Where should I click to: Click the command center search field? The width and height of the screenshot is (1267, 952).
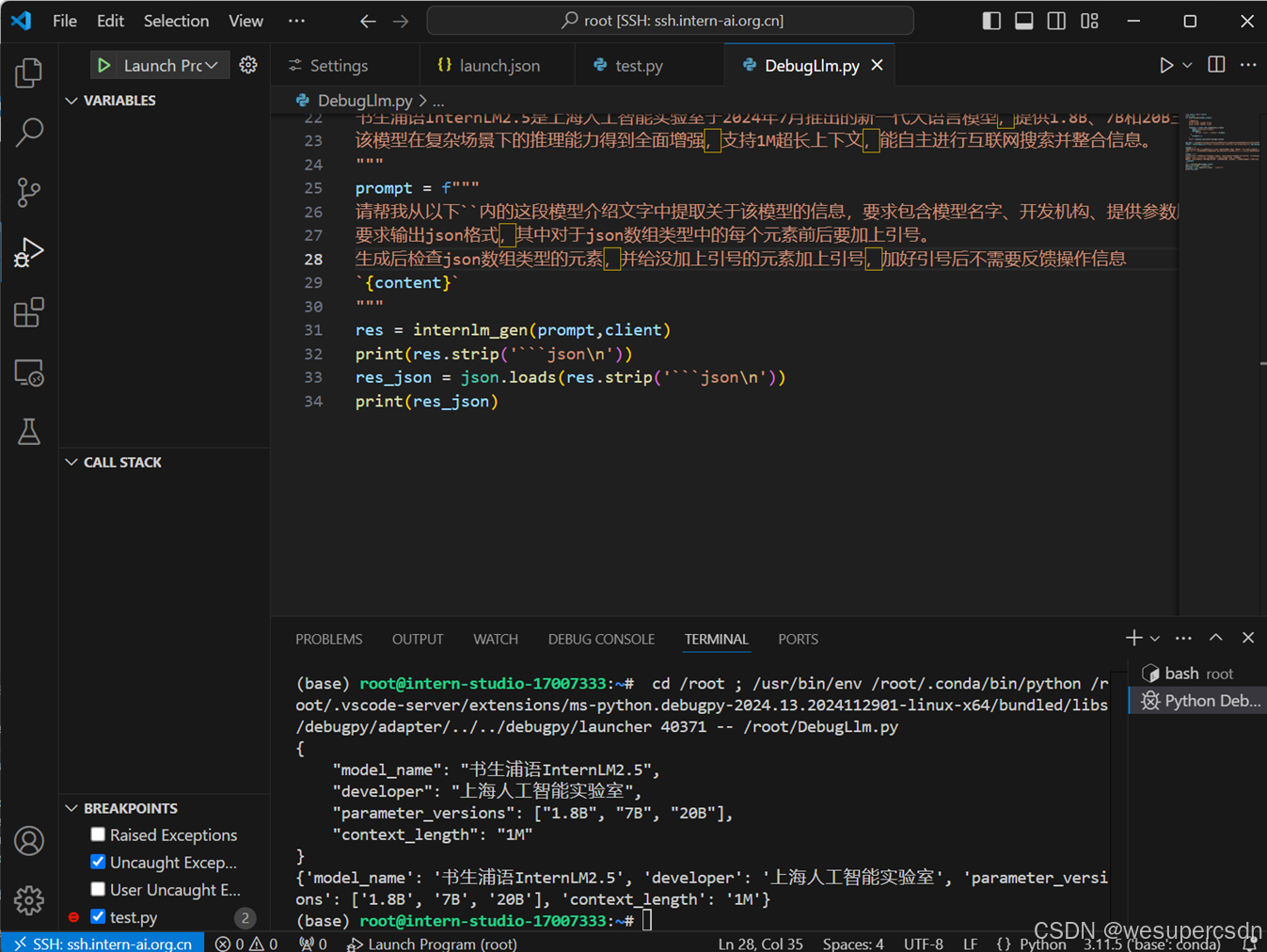pos(670,21)
